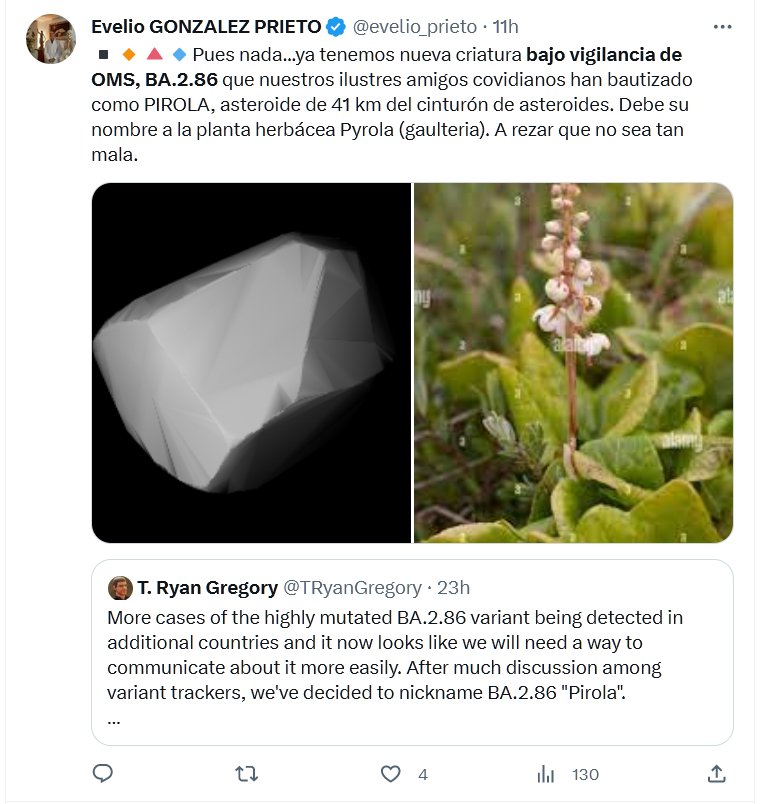The image size is (772, 804).
Task: Expand quoted tweet via ellipsis
Action: [113, 718]
